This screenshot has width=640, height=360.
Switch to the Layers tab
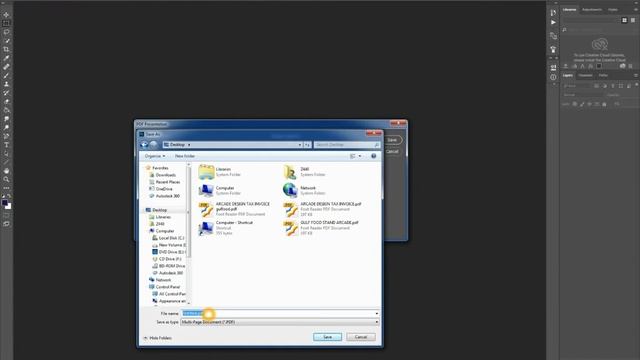click(x=568, y=76)
